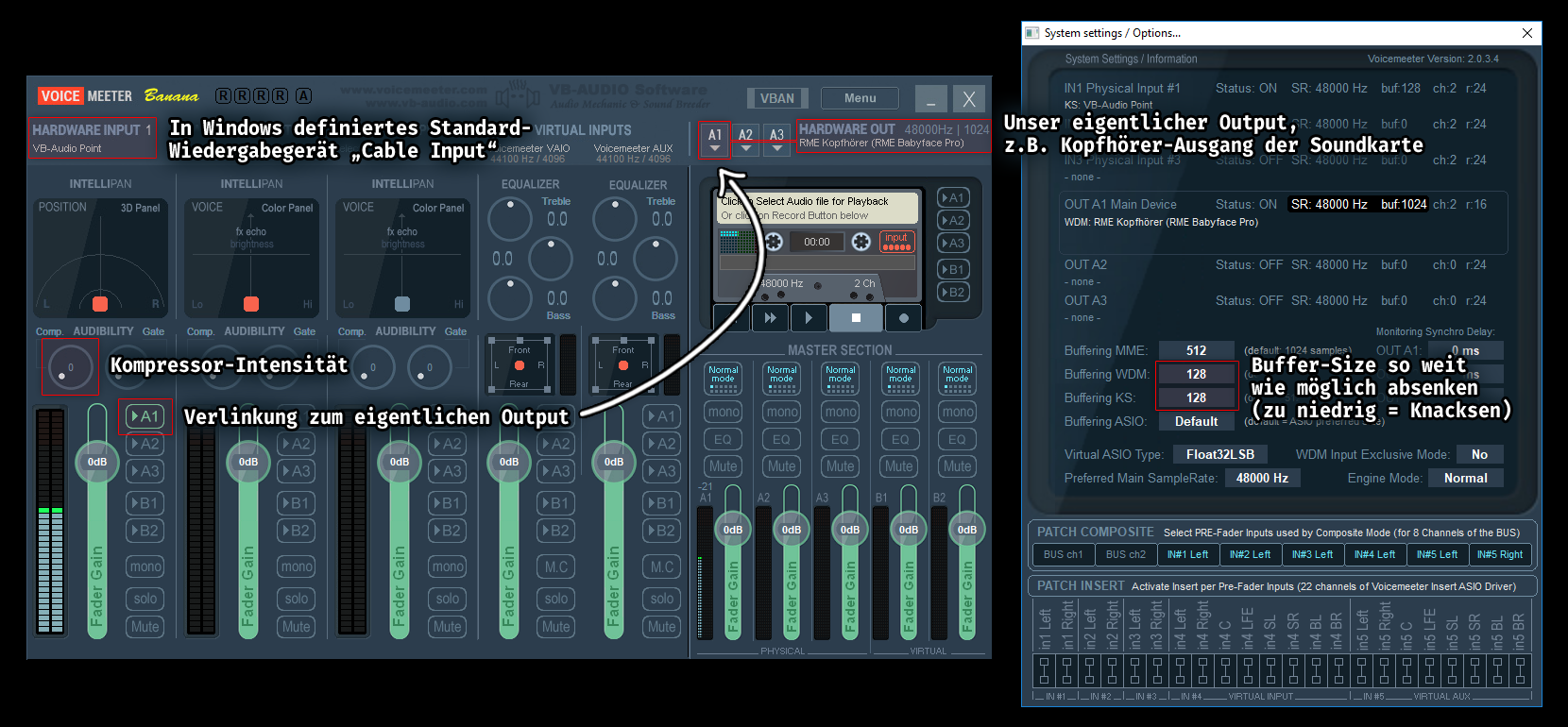Change Virtual ASIO Type Float32LSB

1220,454
